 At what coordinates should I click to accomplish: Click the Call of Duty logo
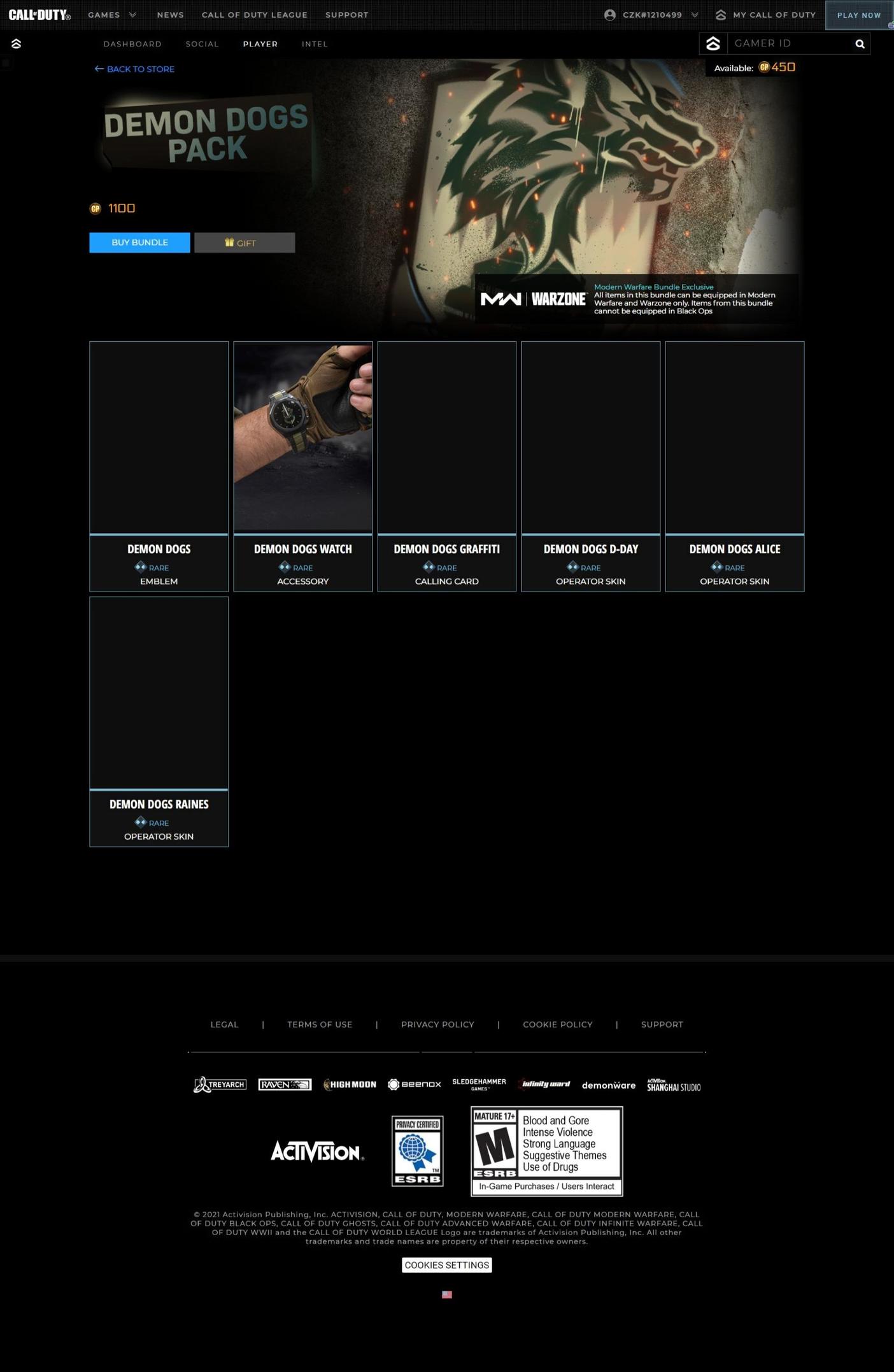point(39,15)
